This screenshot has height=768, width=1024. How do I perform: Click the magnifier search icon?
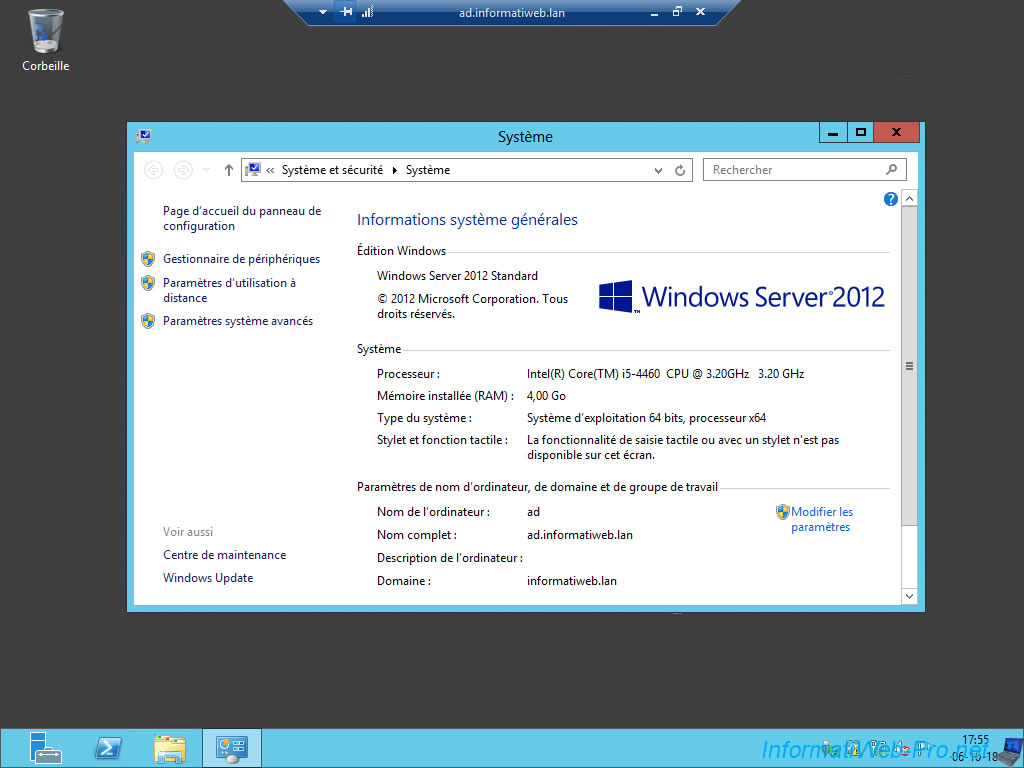[891, 170]
